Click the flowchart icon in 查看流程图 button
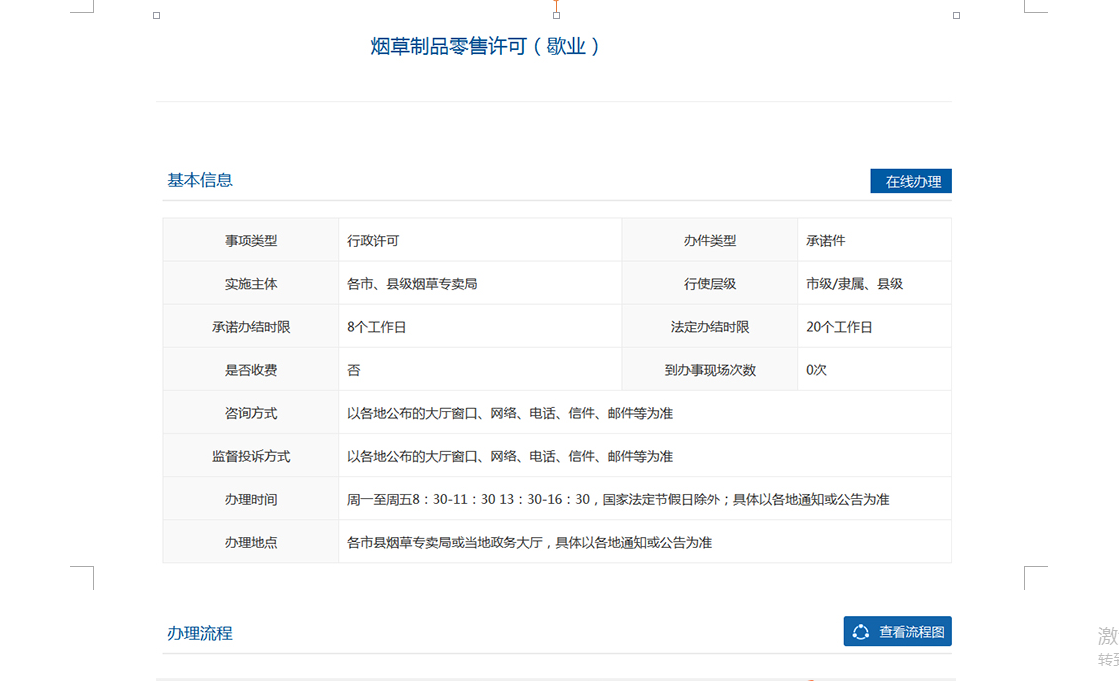Image resolution: width=1119 pixels, height=681 pixels. coord(860,632)
